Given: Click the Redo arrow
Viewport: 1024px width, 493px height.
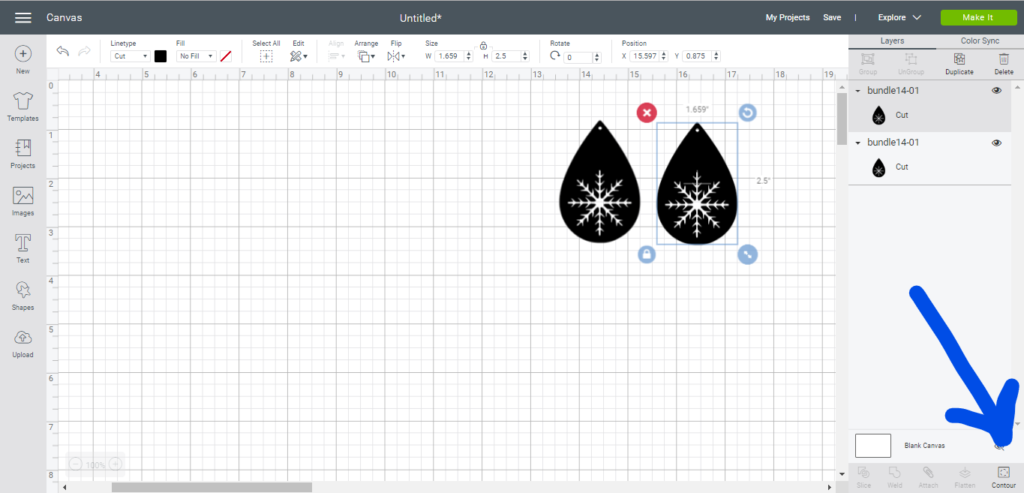Looking at the screenshot, I should tap(84, 51).
